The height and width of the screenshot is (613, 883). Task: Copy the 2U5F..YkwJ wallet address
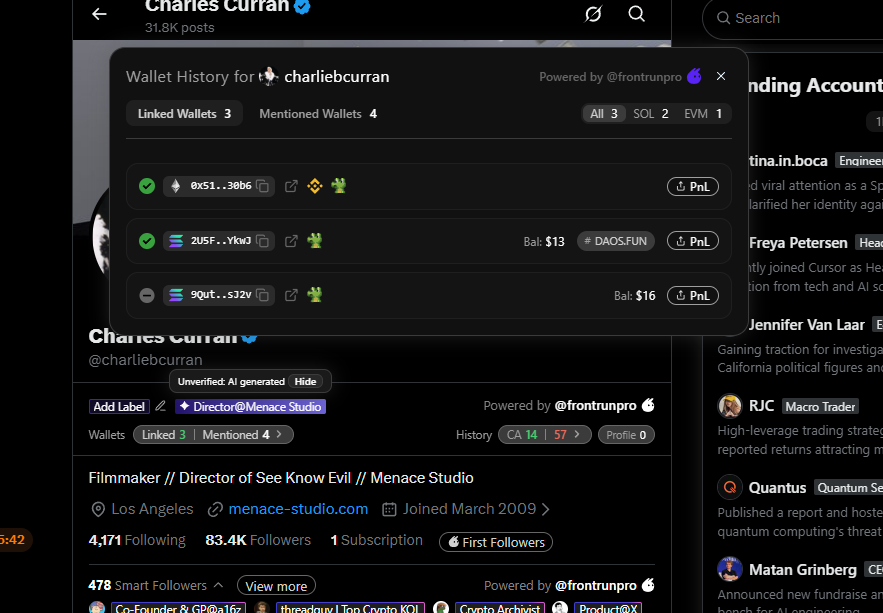click(262, 241)
